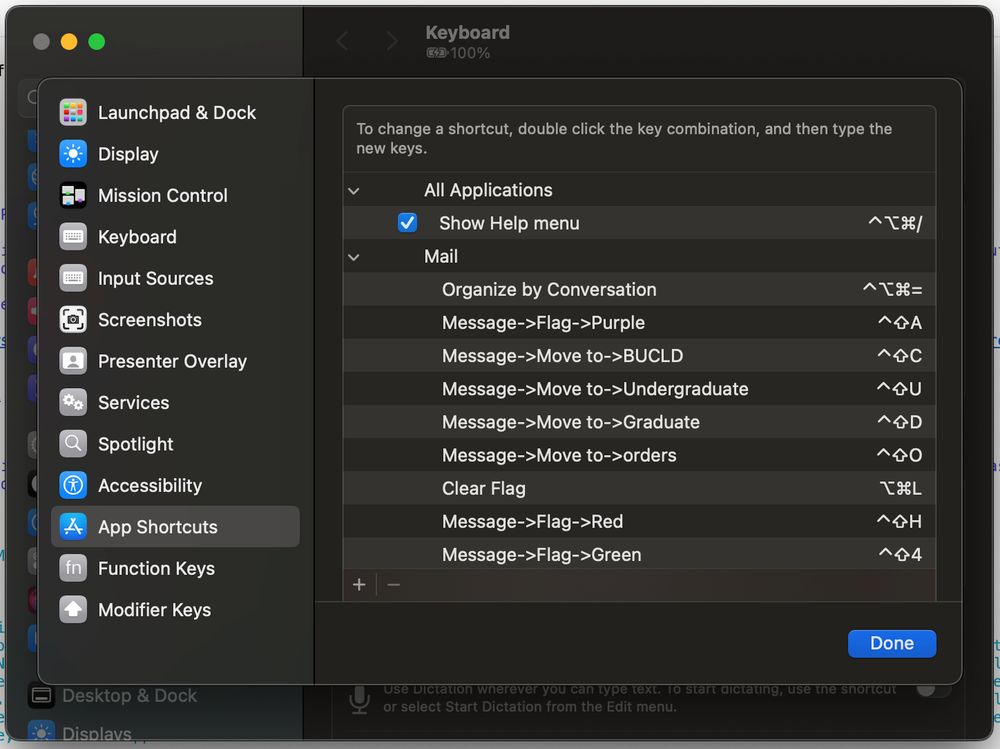Click the Keyboard icon in sidebar
The height and width of the screenshot is (749, 1000).
tap(73, 237)
